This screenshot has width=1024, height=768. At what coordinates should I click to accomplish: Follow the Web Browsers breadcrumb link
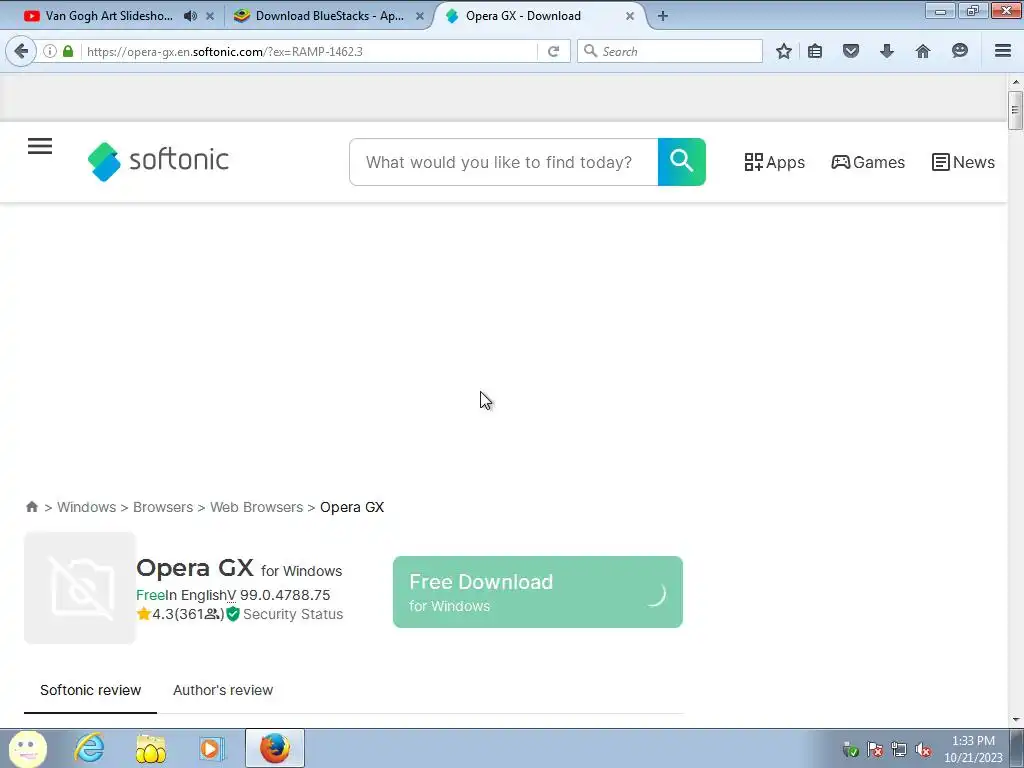coord(256,507)
